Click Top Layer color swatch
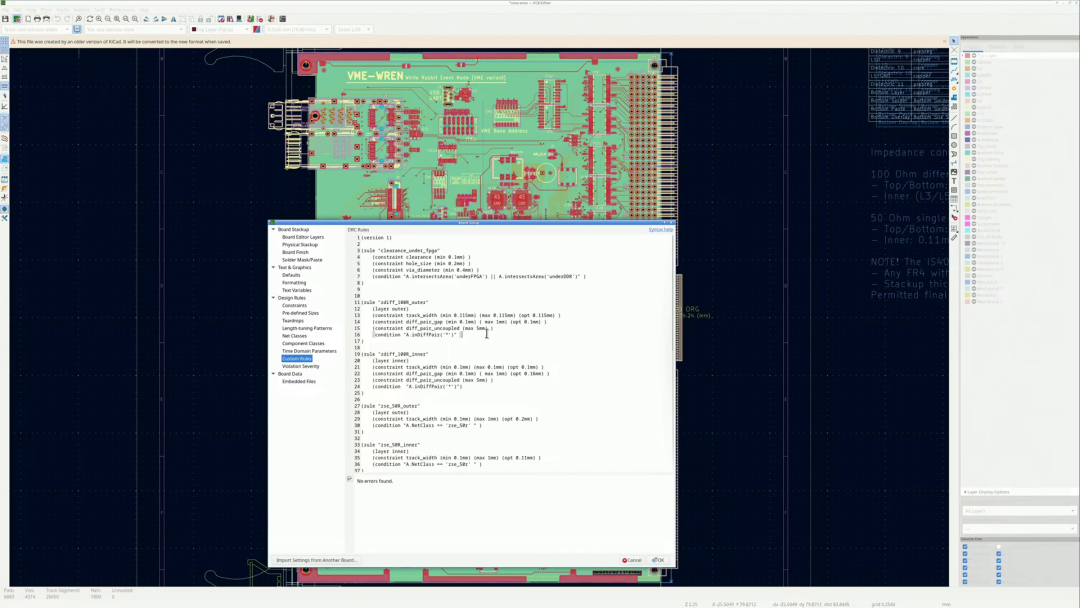 point(968,56)
